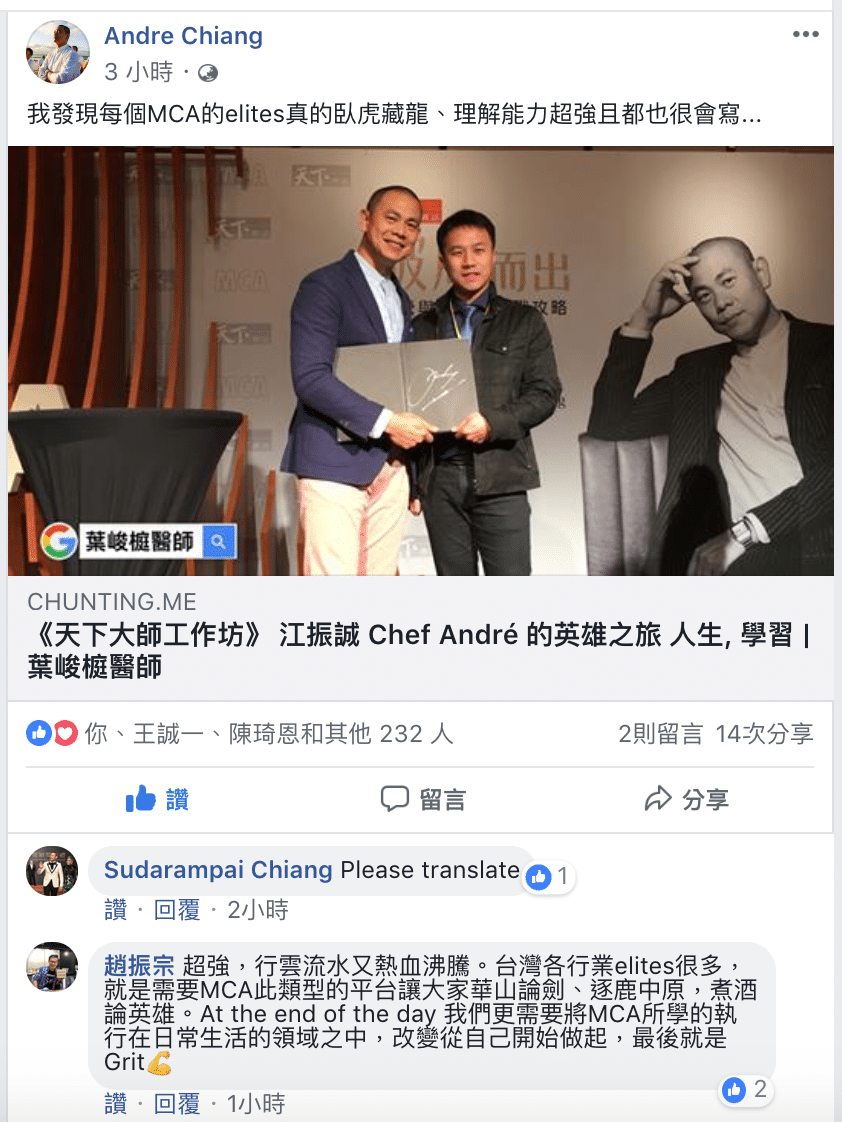Reply to Sudarampai Chiang's comment via 回覆
Viewport: 842px width, 1122px height.
[177, 910]
